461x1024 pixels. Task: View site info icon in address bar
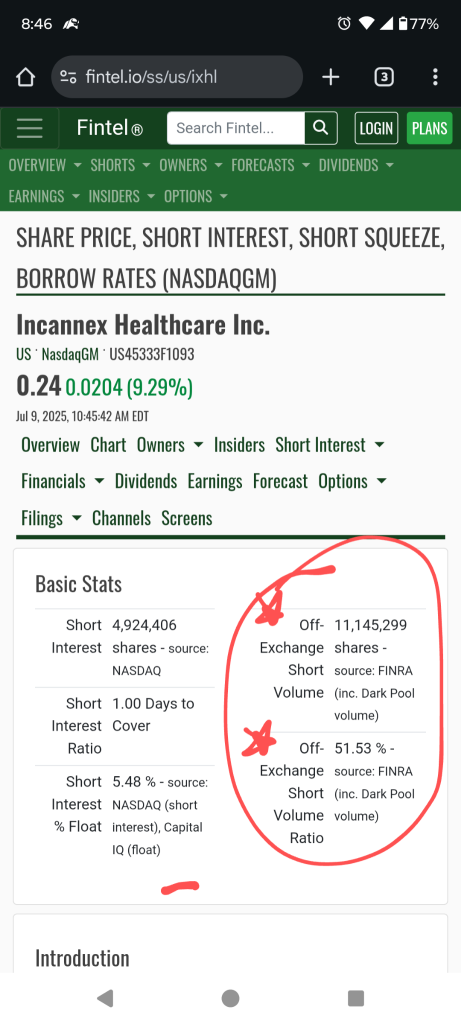coord(68,77)
